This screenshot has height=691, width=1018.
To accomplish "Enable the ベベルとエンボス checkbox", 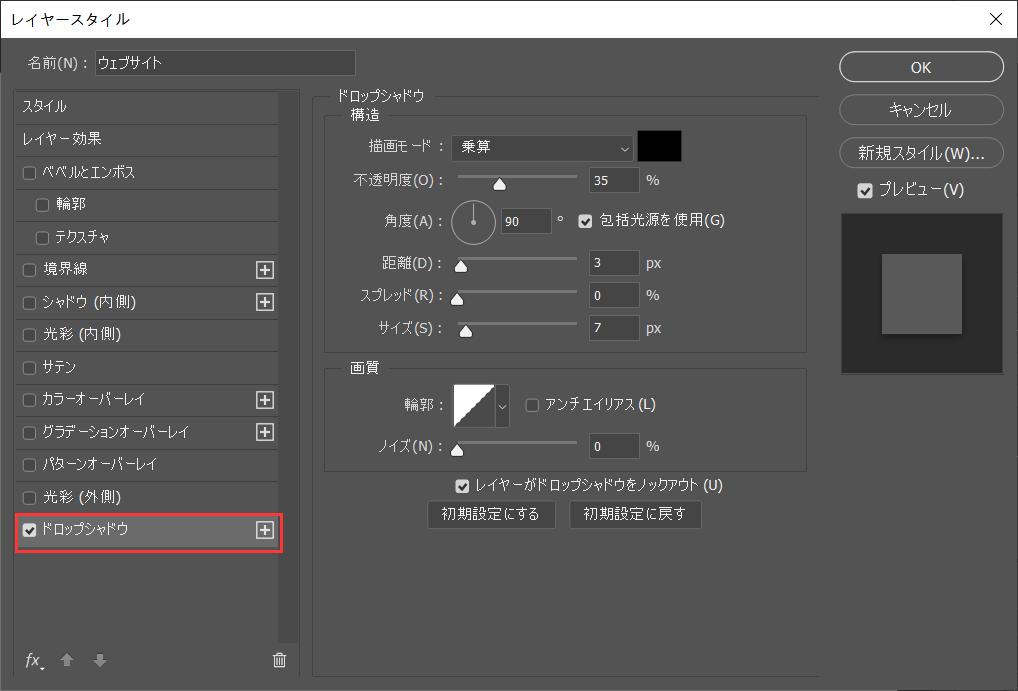I will coord(29,173).
